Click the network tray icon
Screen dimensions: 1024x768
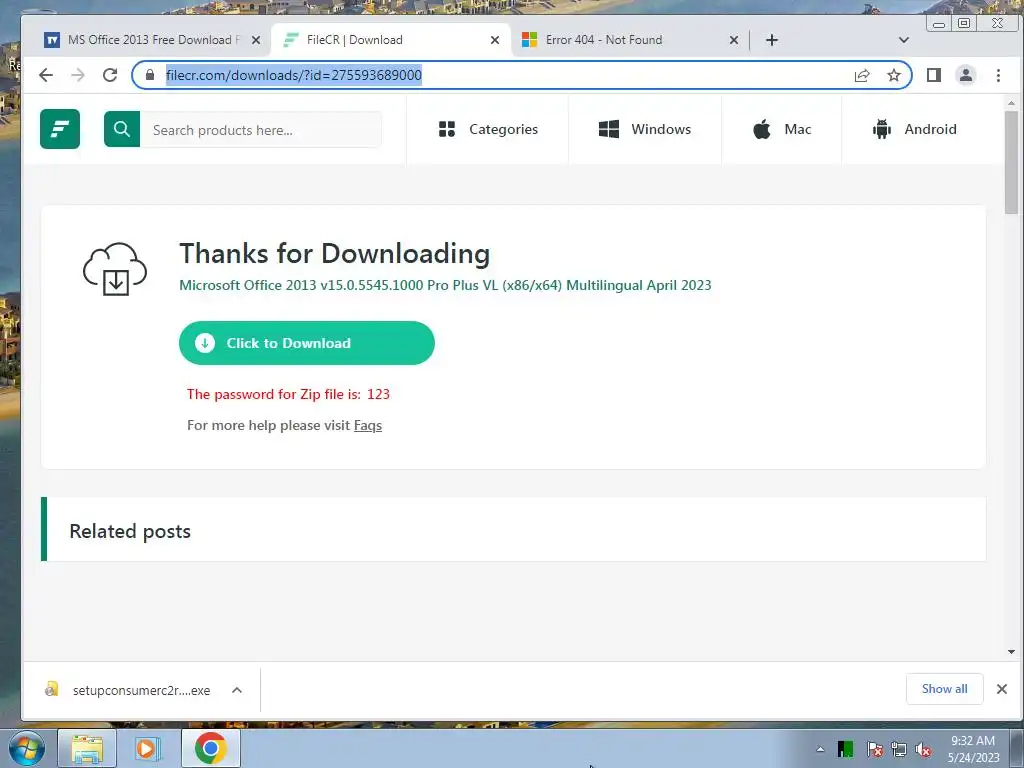[x=899, y=749]
